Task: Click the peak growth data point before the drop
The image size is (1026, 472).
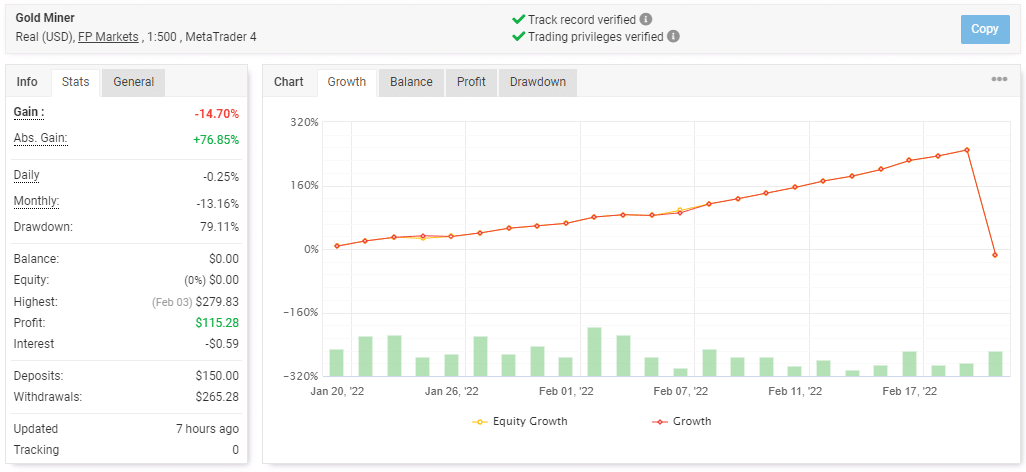Action: pyautogui.click(x=967, y=150)
